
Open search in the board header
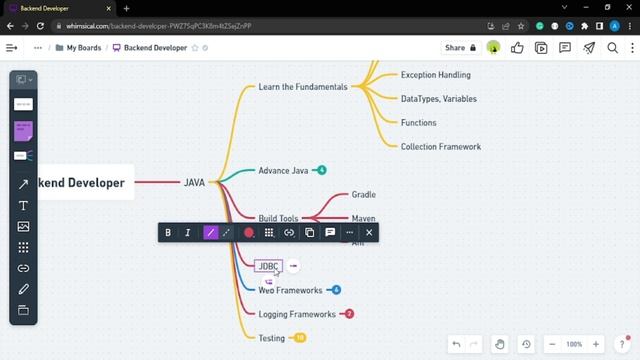coord(612,48)
